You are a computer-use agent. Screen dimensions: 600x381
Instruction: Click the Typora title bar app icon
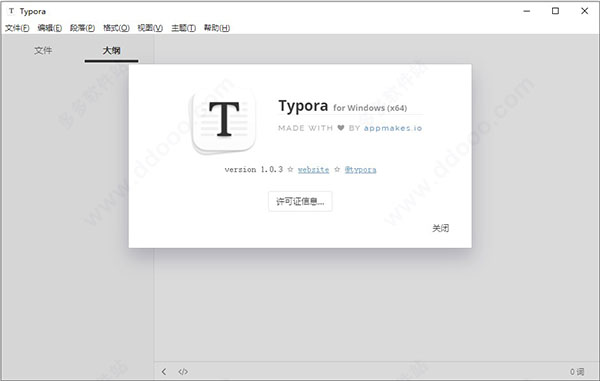tap(11, 11)
